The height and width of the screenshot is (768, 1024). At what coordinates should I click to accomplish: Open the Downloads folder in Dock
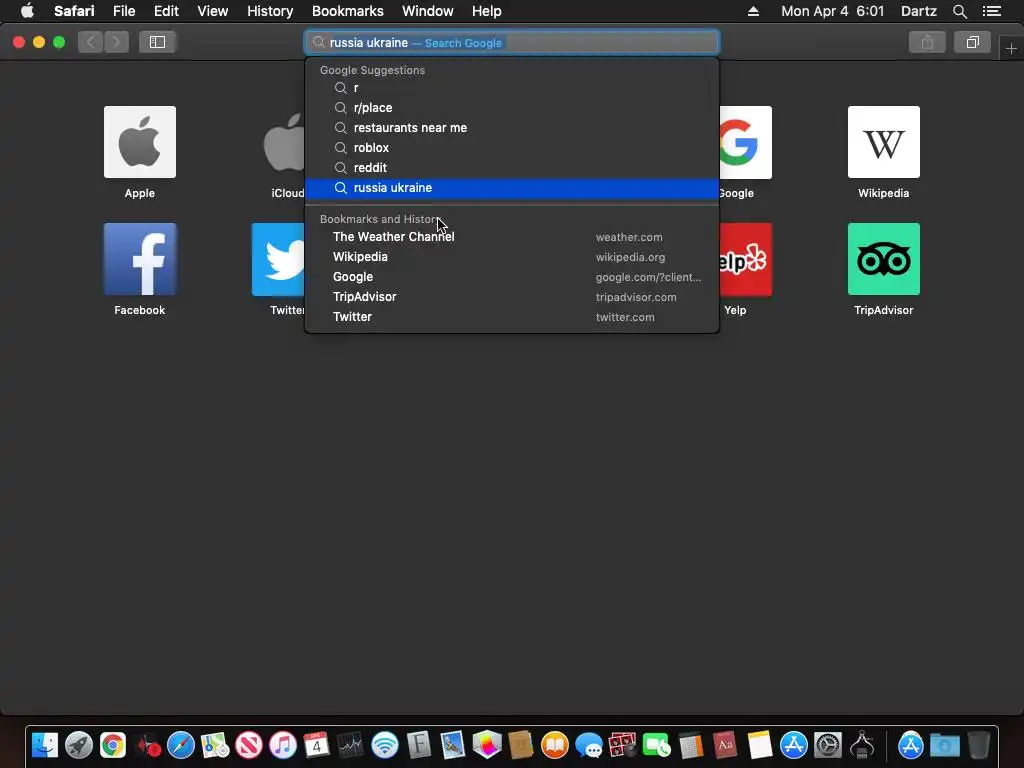coord(944,745)
